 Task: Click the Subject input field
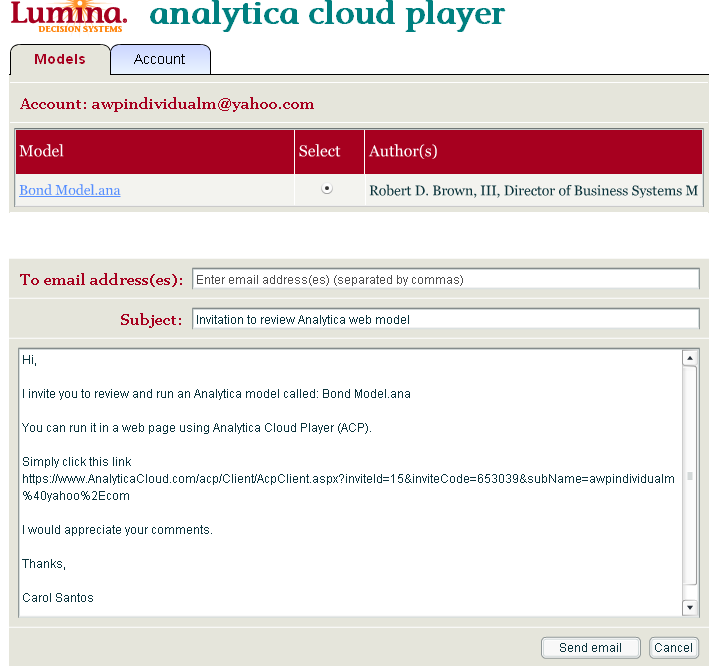pos(446,319)
